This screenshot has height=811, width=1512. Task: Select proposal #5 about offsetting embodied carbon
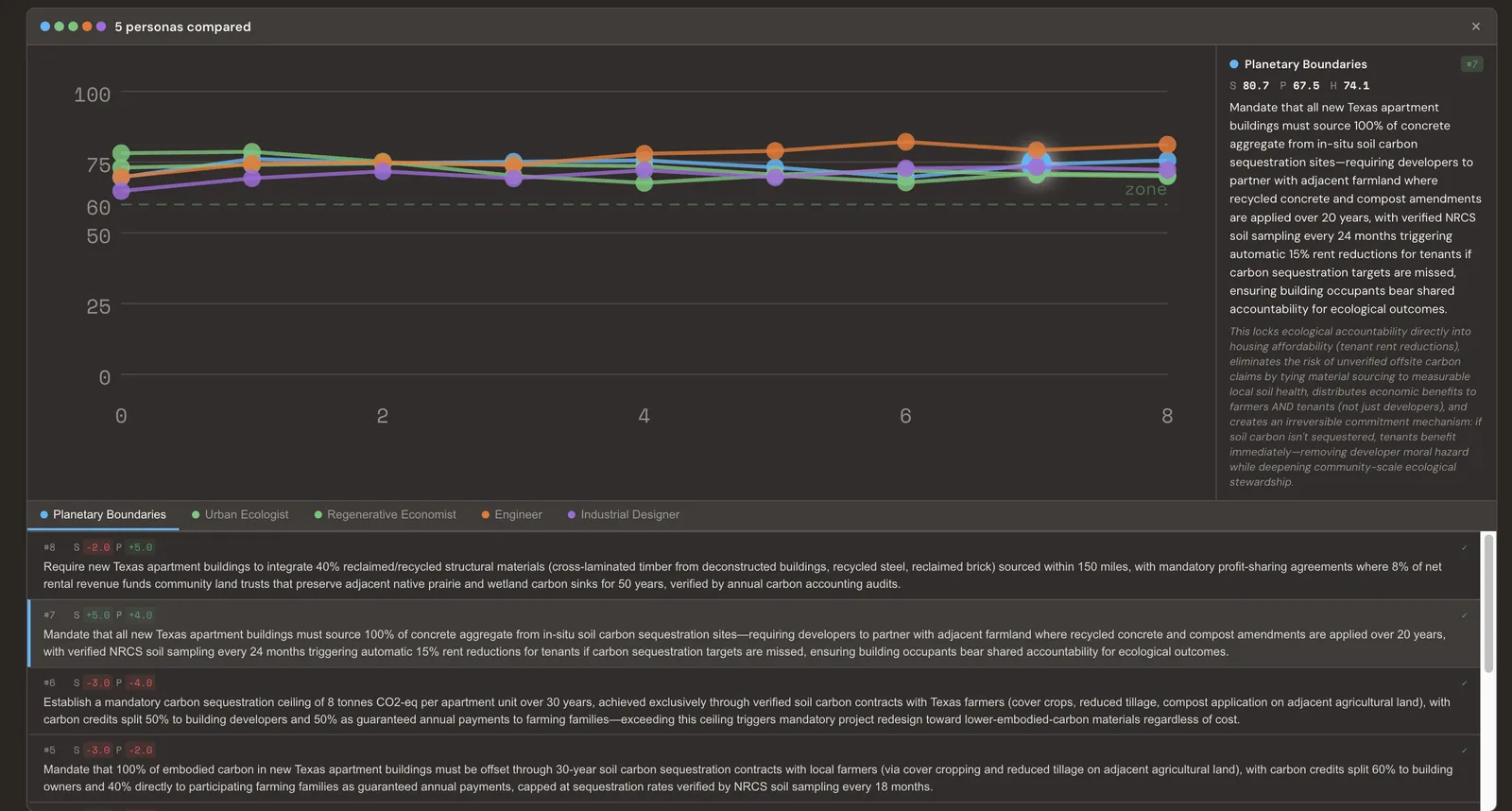(x=754, y=769)
